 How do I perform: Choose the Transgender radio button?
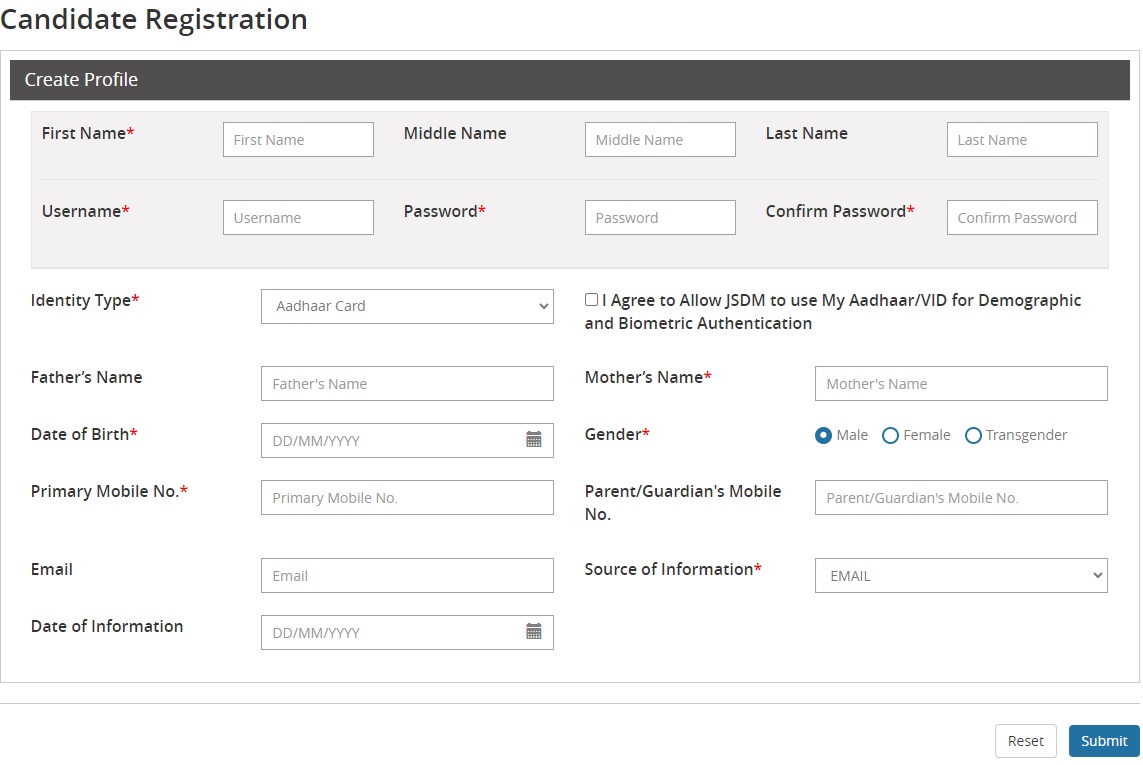tap(973, 436)
